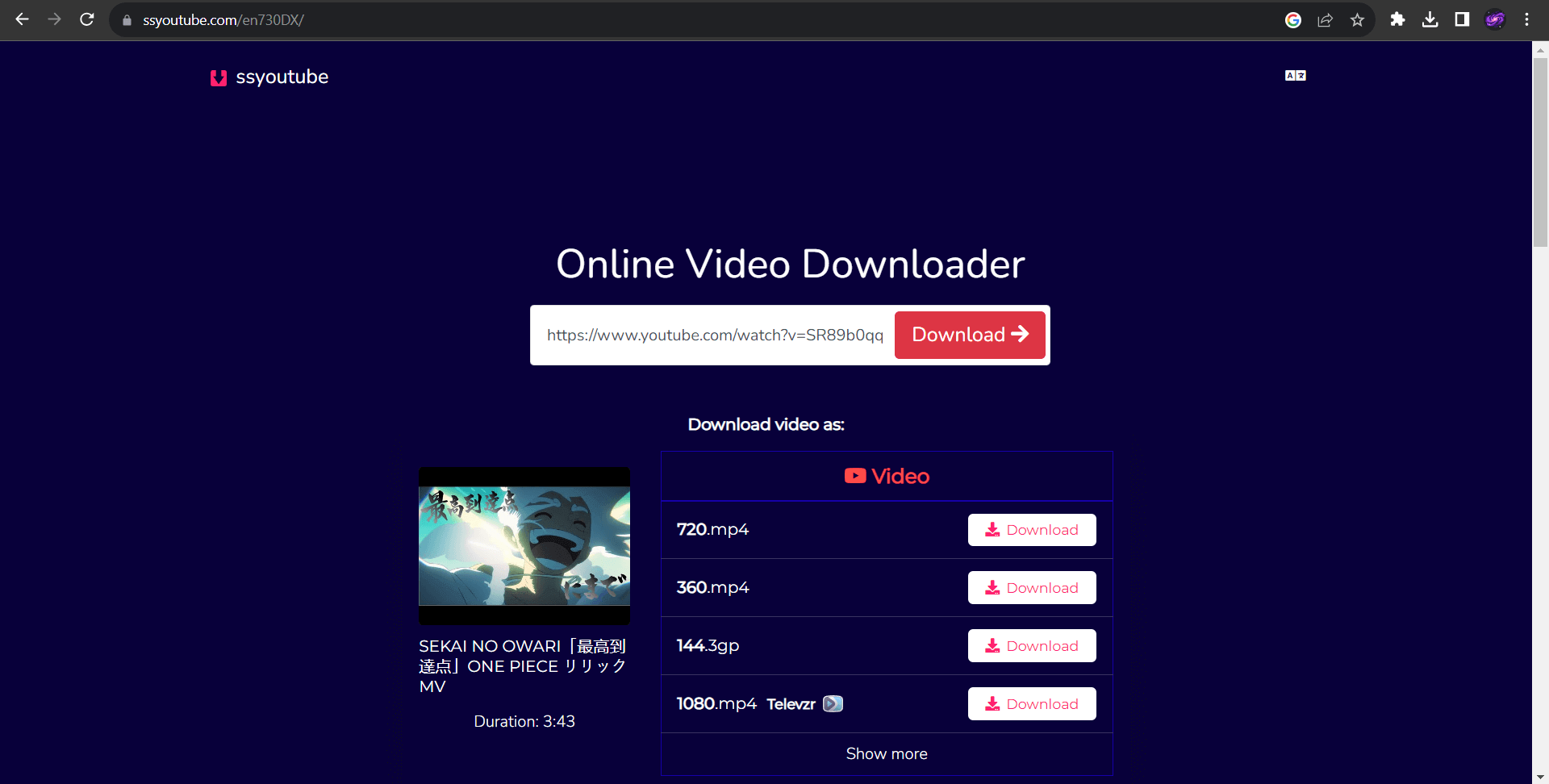
Task: View site info via padlock icon
Action: [x=127, y=20]
